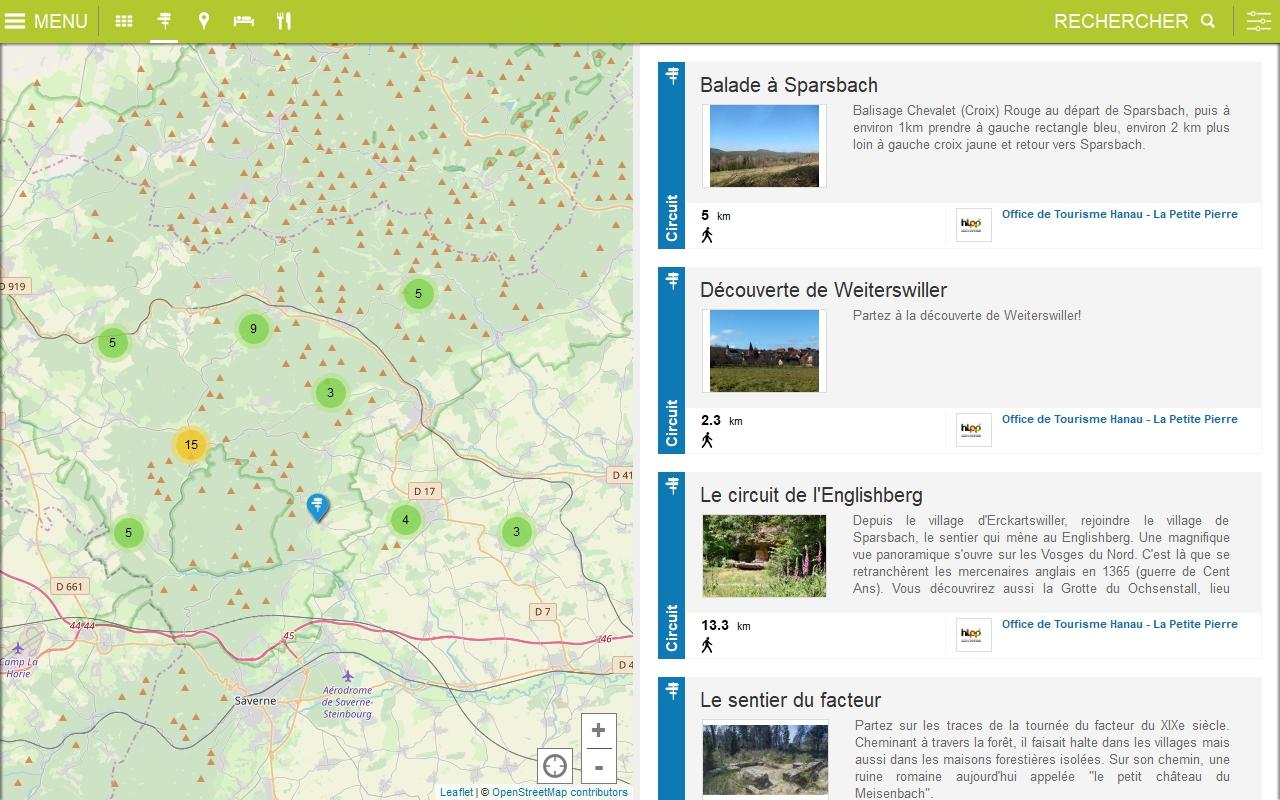The height and width of the screenshot is (800, 1280).
Task: Click the tourism office logo under Englishberg
Action: click(x=973, y=635)
